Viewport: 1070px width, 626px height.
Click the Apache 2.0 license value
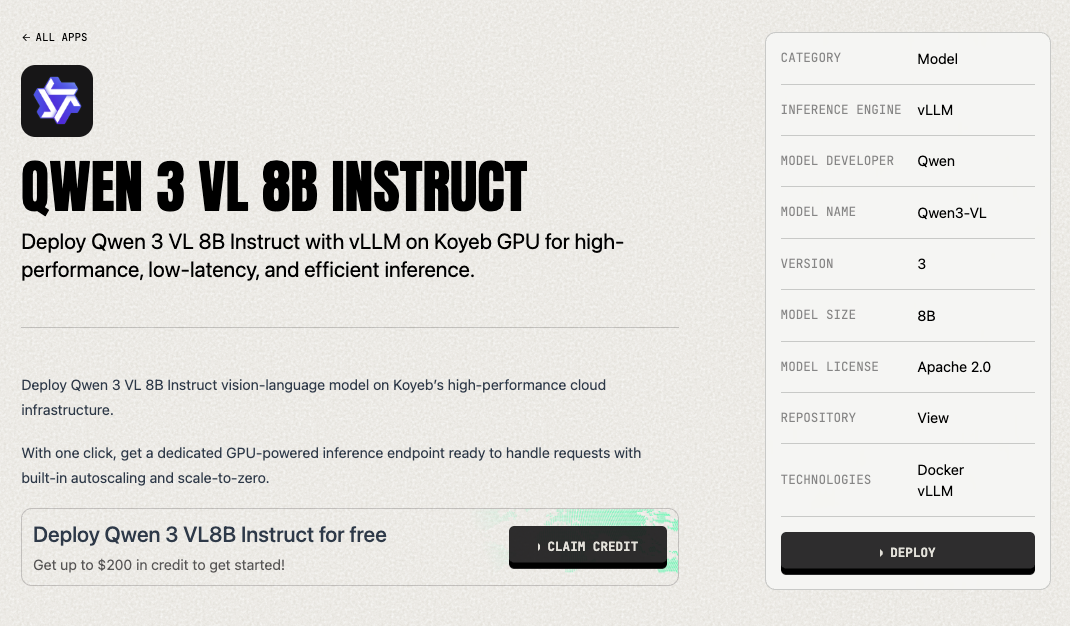click(953, 367)
